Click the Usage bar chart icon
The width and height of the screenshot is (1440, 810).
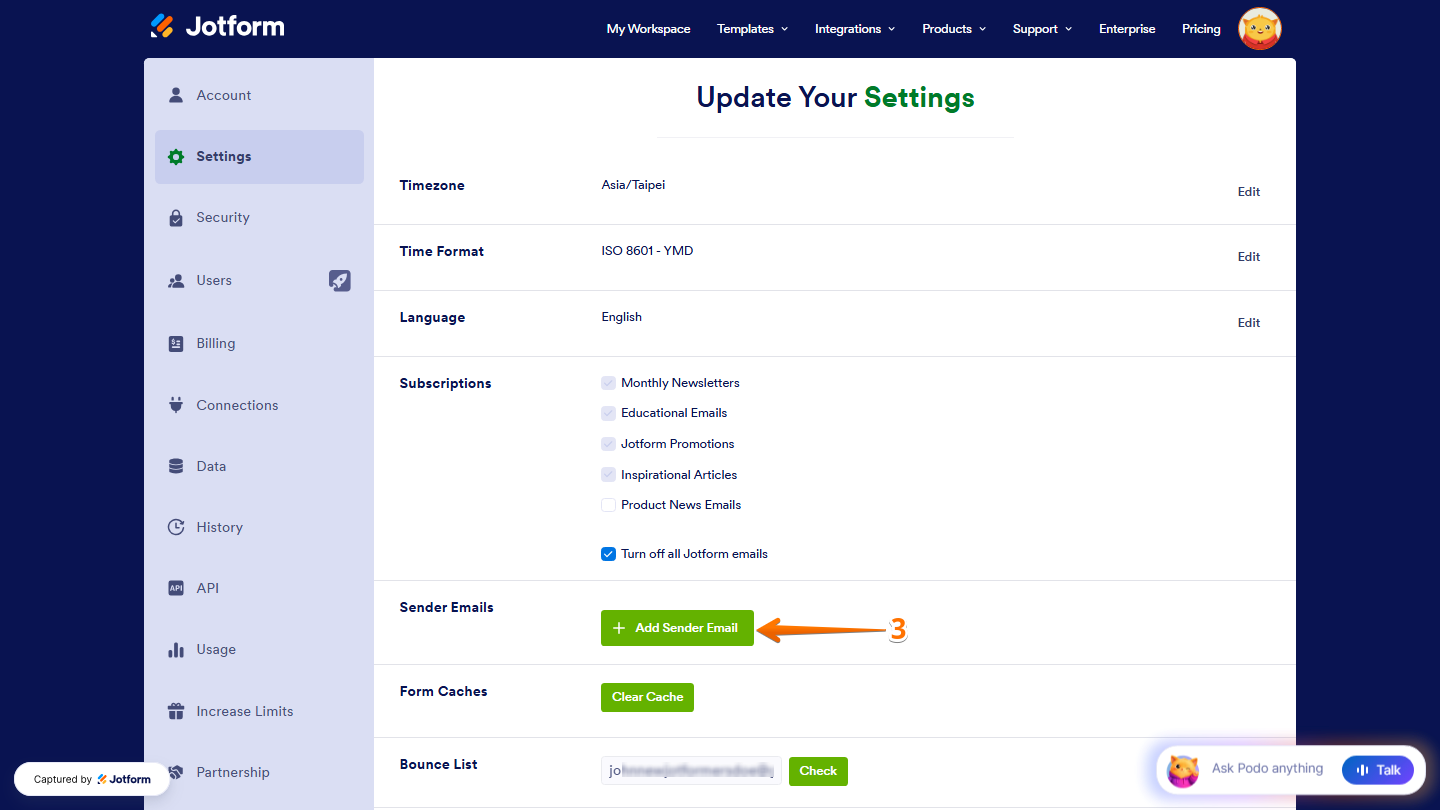click(176, 650)
